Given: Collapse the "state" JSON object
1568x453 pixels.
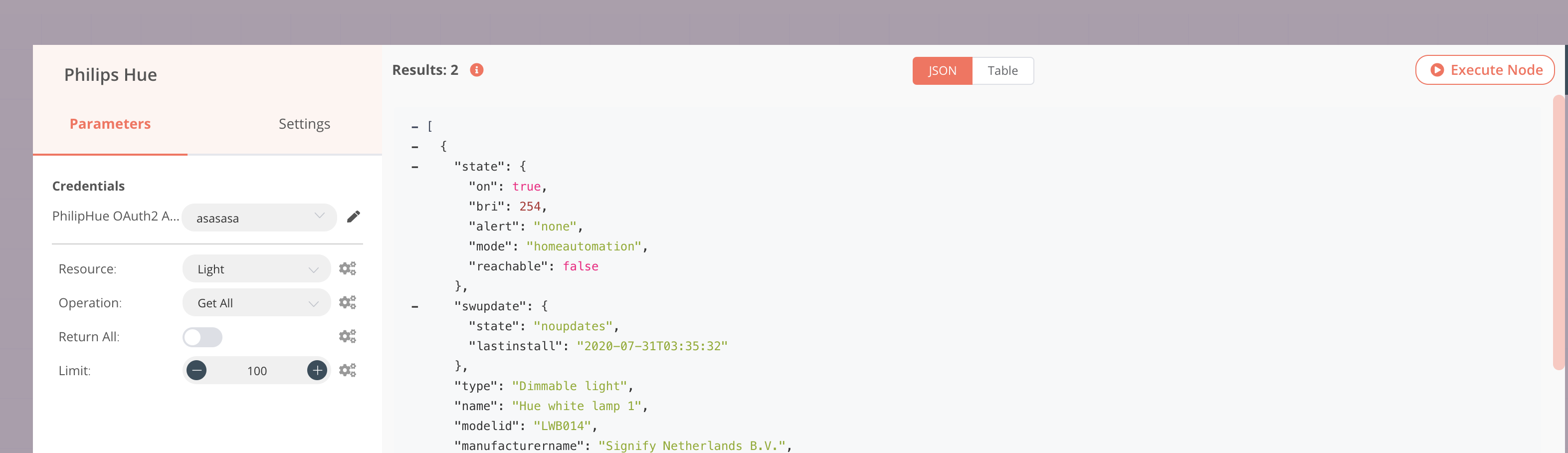Looking at the screenshot, I should 415,167.
